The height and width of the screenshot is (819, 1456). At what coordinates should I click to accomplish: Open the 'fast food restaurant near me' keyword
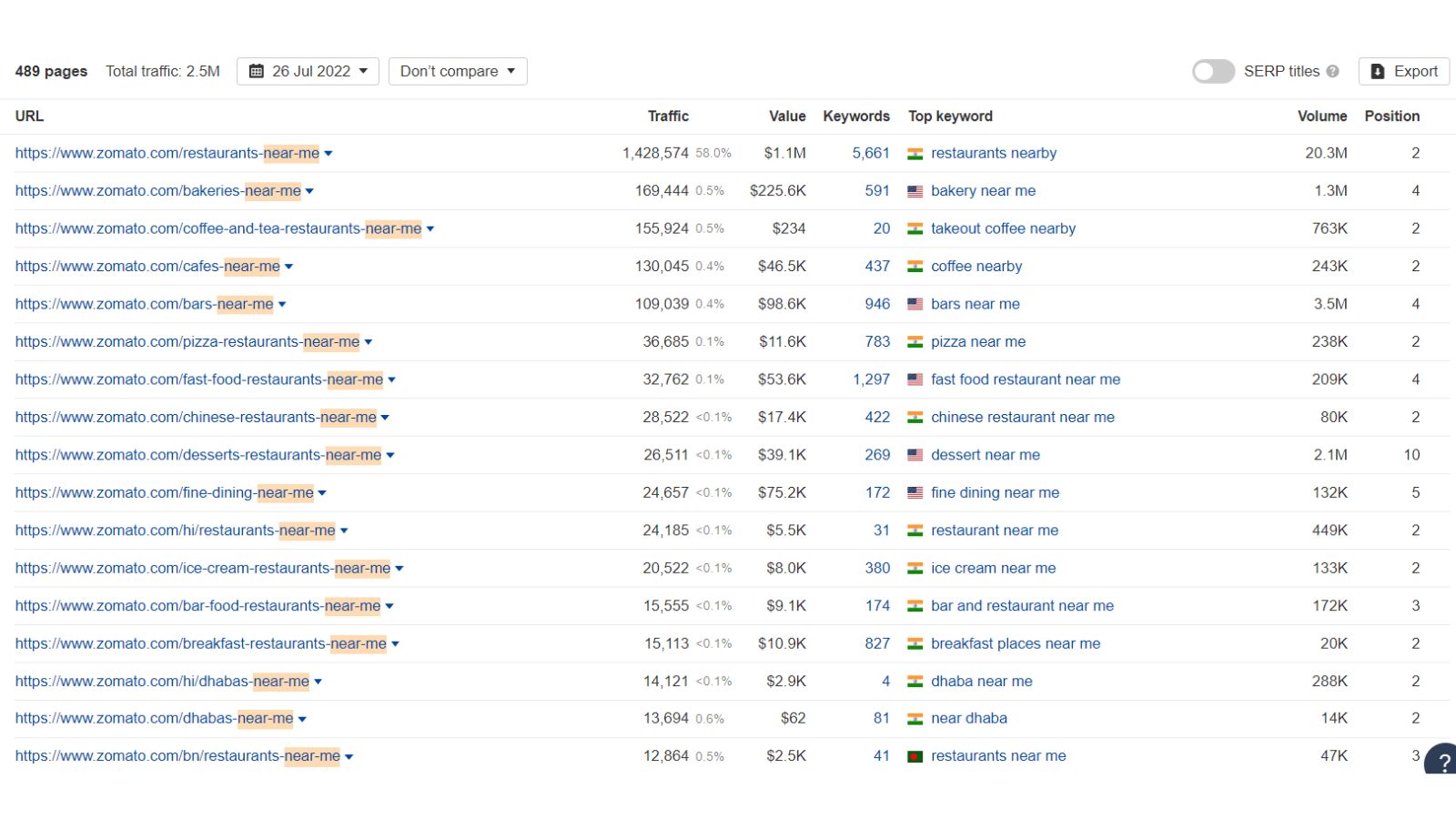1026,379
